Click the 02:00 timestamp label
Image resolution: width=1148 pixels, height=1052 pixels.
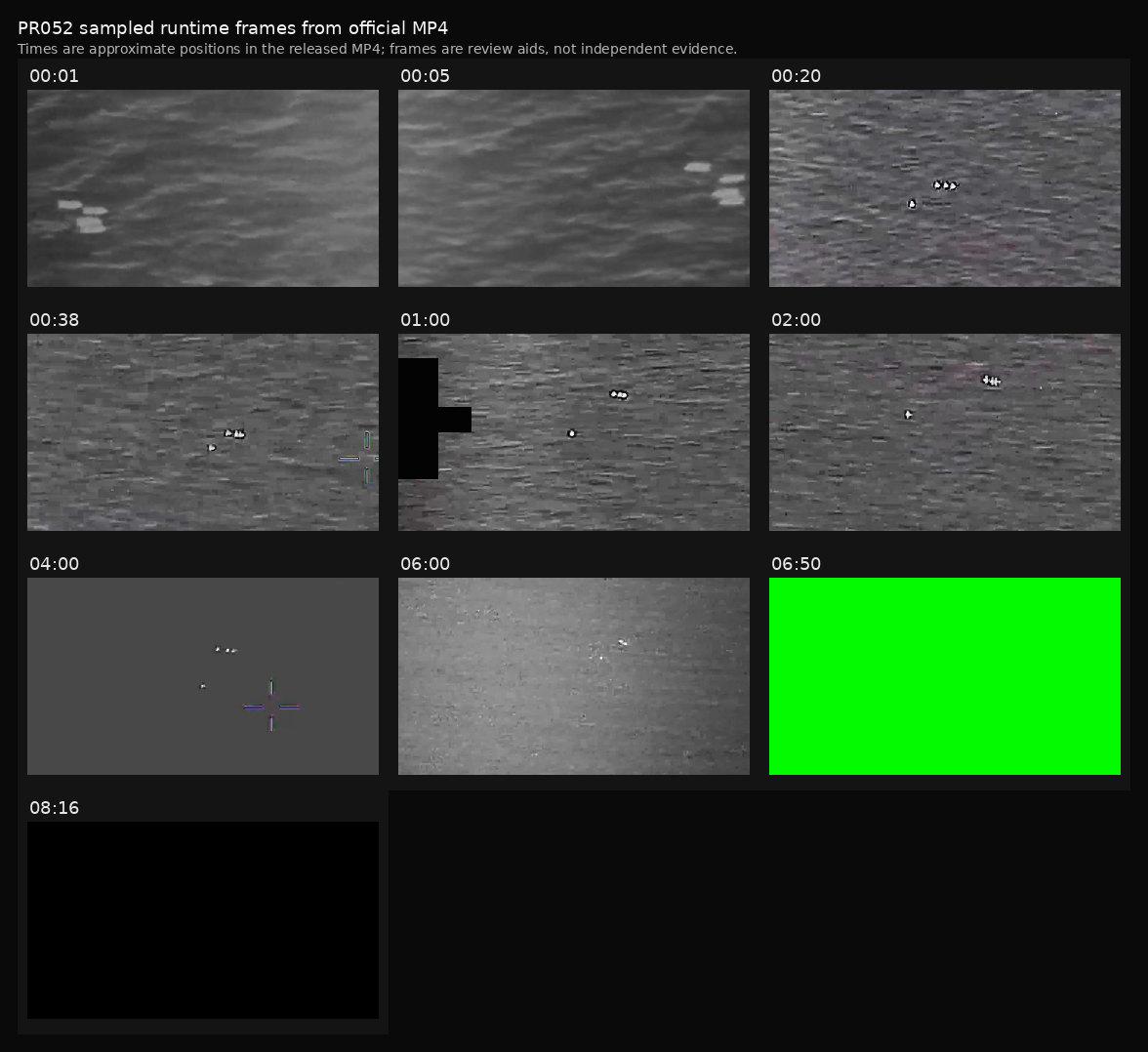[797, 320]
